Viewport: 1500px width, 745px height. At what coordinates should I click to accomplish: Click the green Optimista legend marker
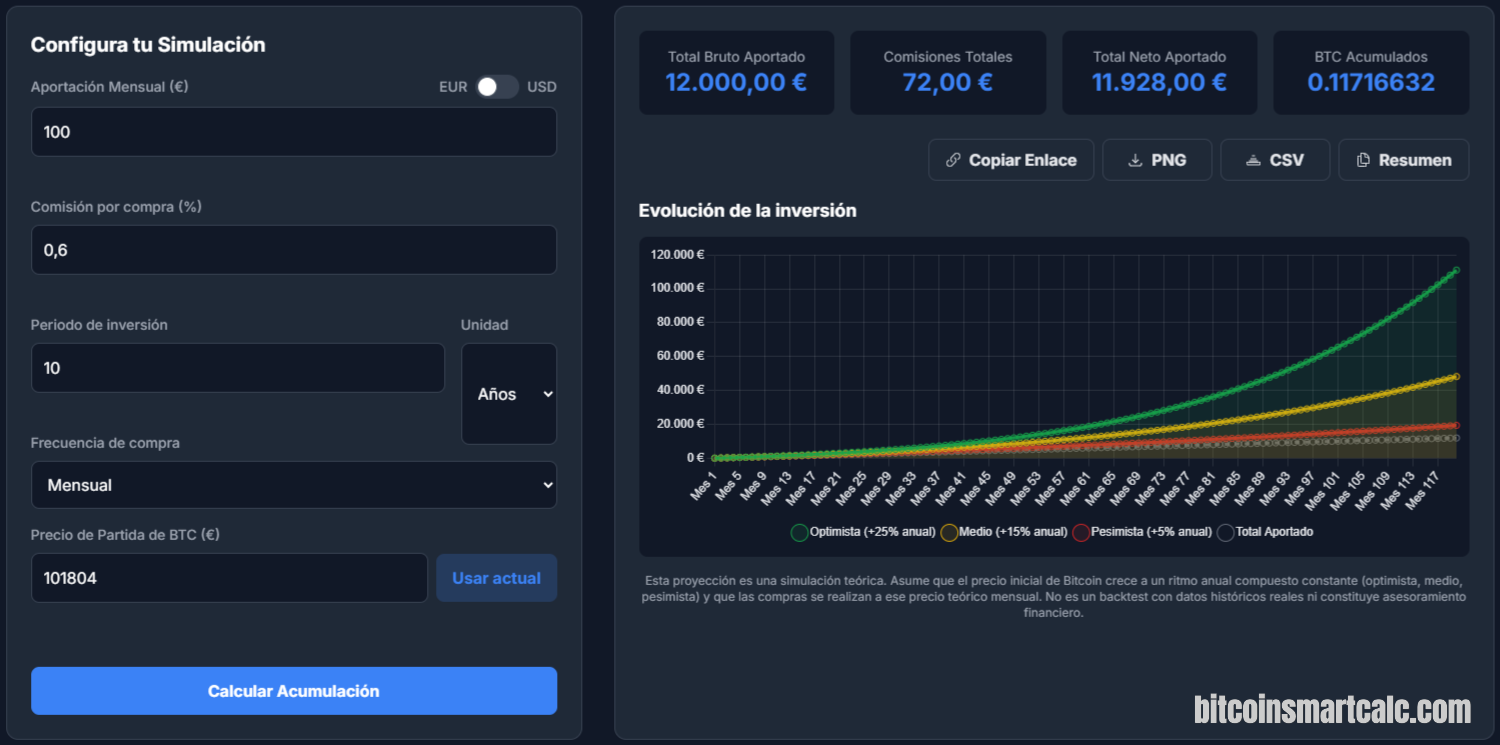[x=798, y=532]
